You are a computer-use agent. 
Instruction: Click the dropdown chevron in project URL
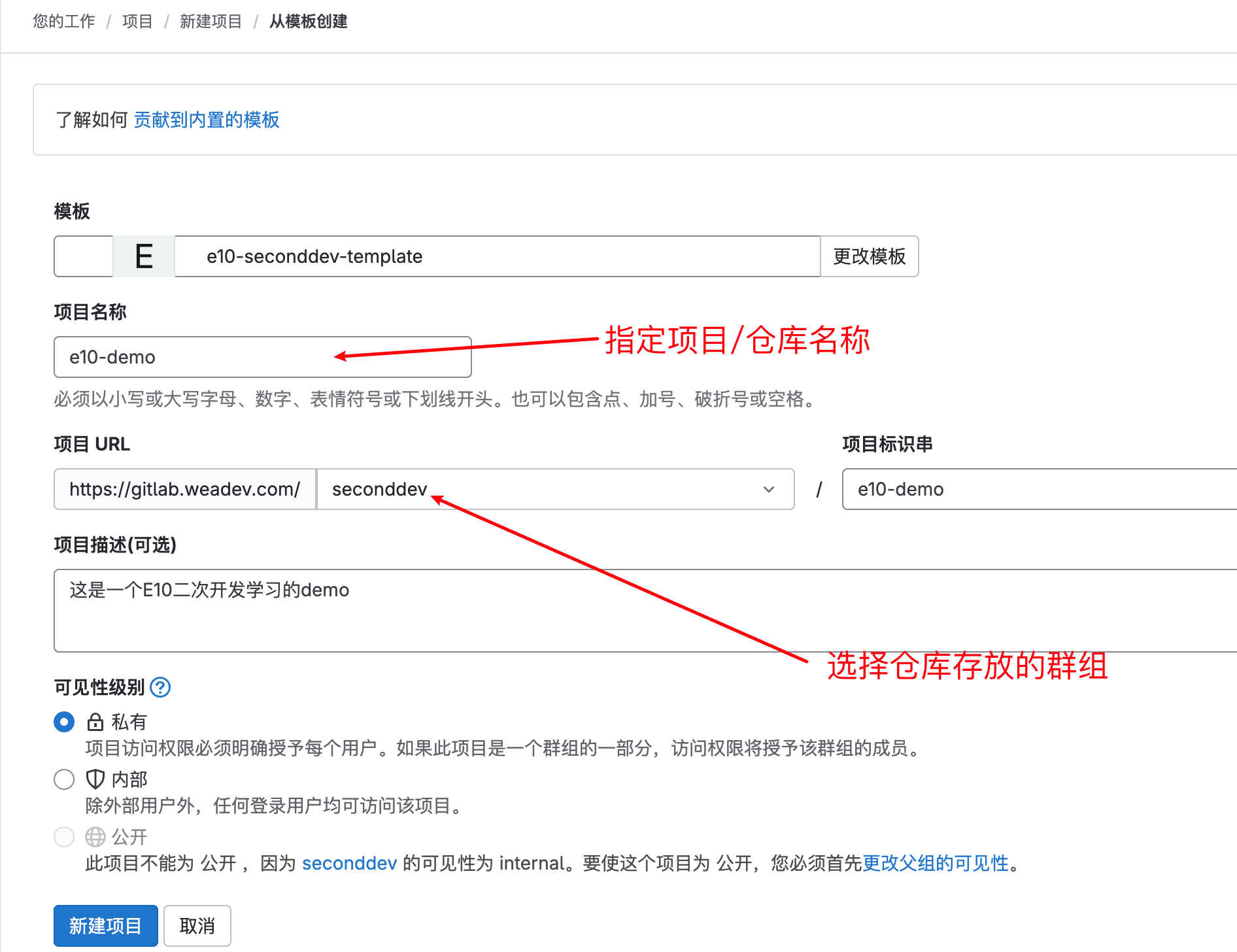pyautogui.click(x=769, y=489)
